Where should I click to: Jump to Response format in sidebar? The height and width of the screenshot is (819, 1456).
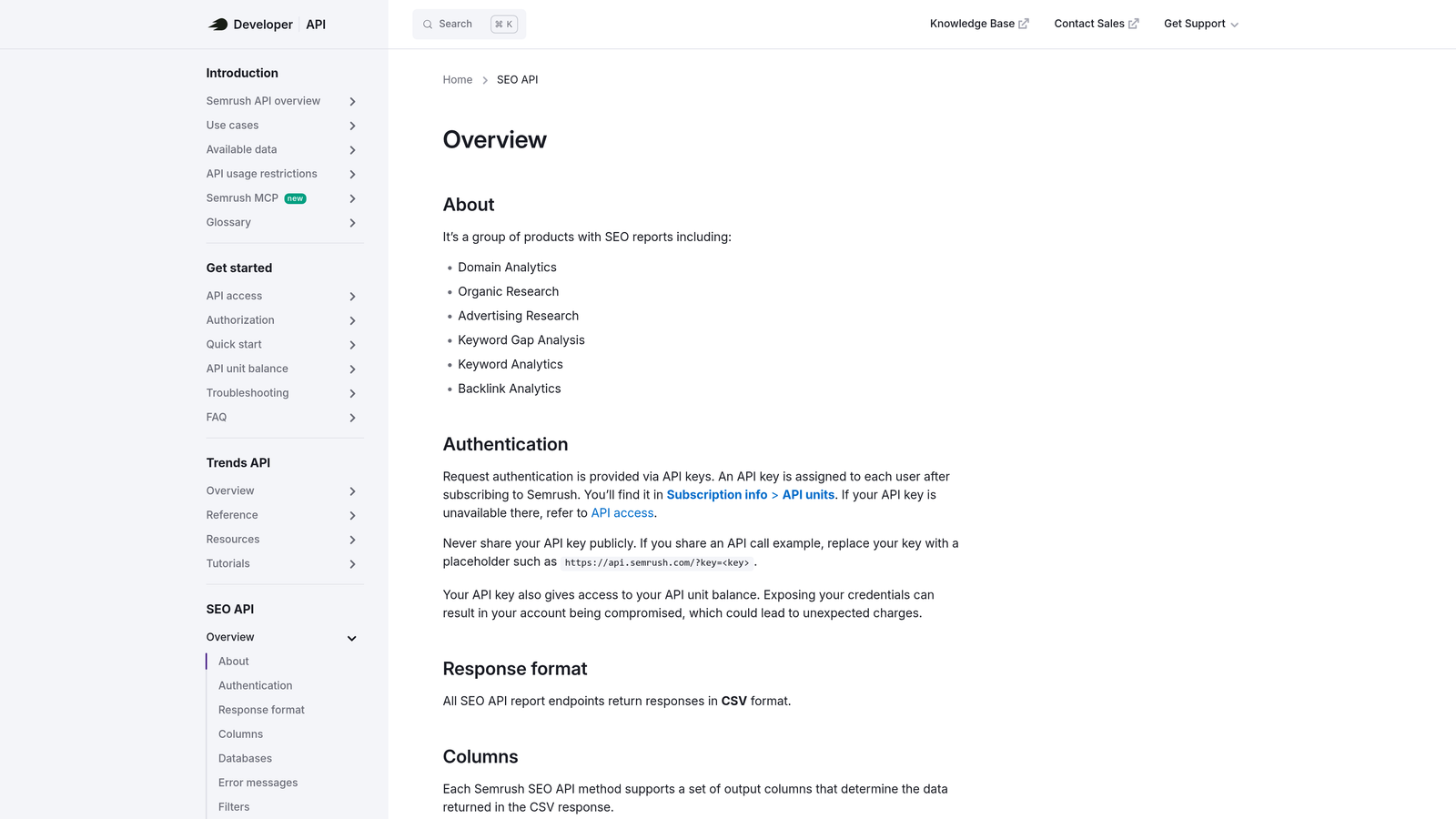click(261, 710)
